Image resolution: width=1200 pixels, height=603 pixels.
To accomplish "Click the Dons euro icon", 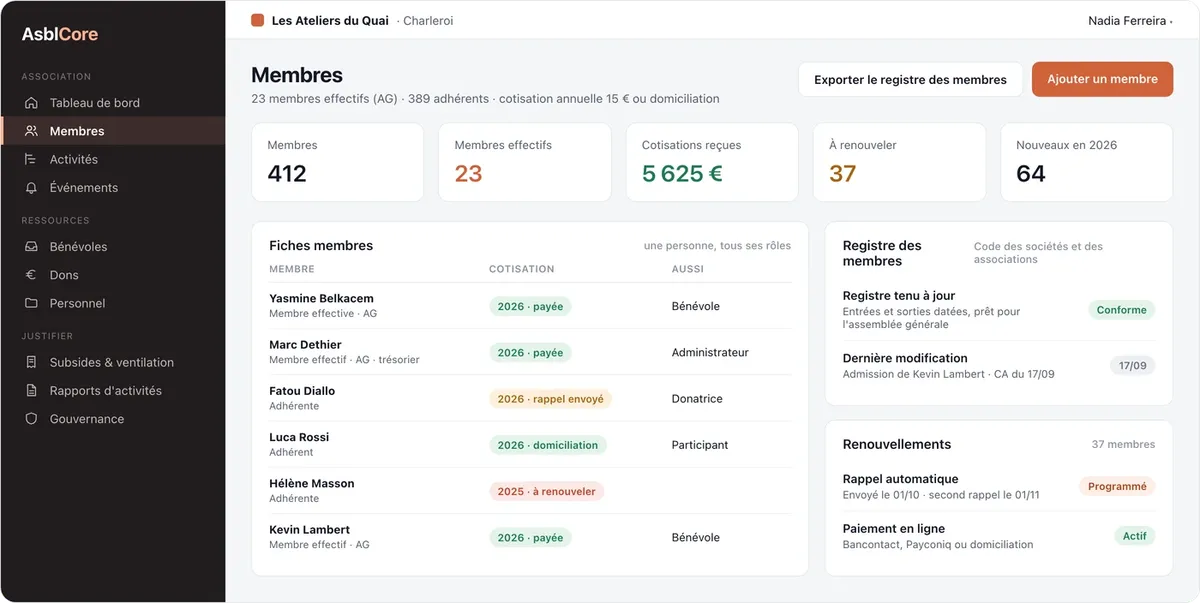I will 31,275.
